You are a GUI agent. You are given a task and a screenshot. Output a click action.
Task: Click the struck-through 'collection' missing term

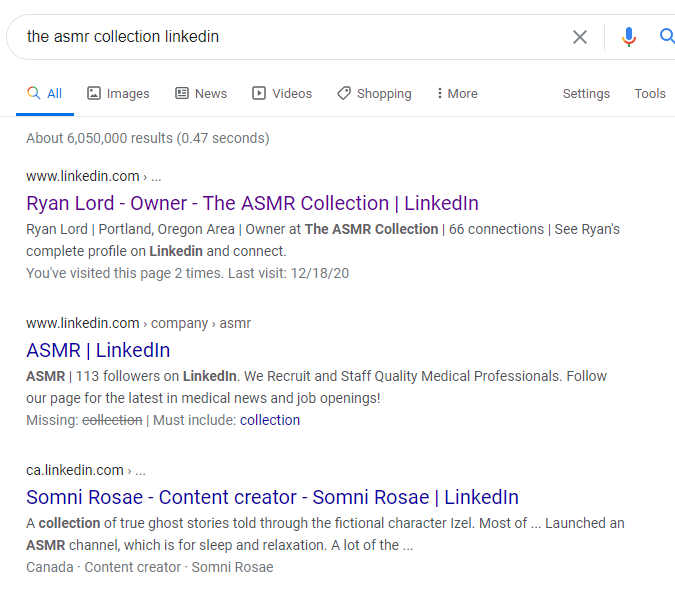(112, 420)
